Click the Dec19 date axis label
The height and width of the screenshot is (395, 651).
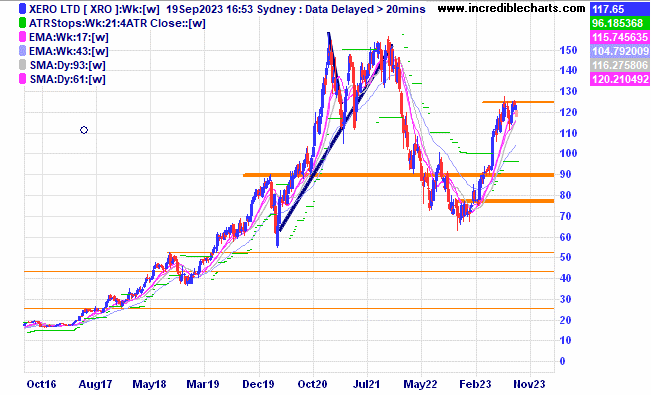[258, 384]
